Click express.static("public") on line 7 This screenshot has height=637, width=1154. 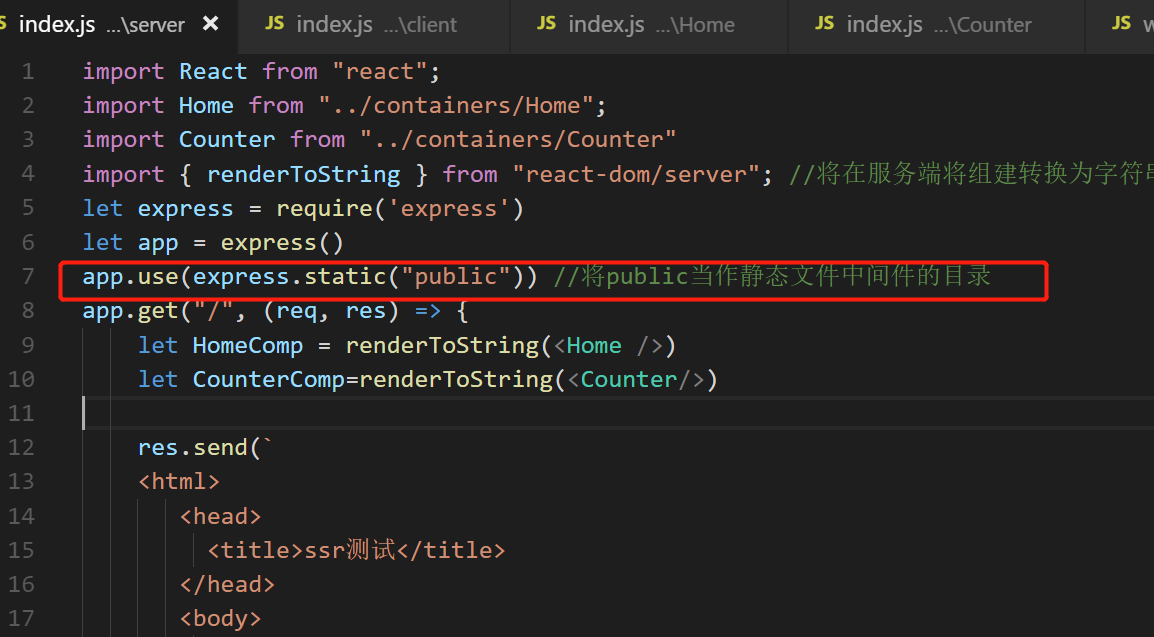tap(358, 277)
